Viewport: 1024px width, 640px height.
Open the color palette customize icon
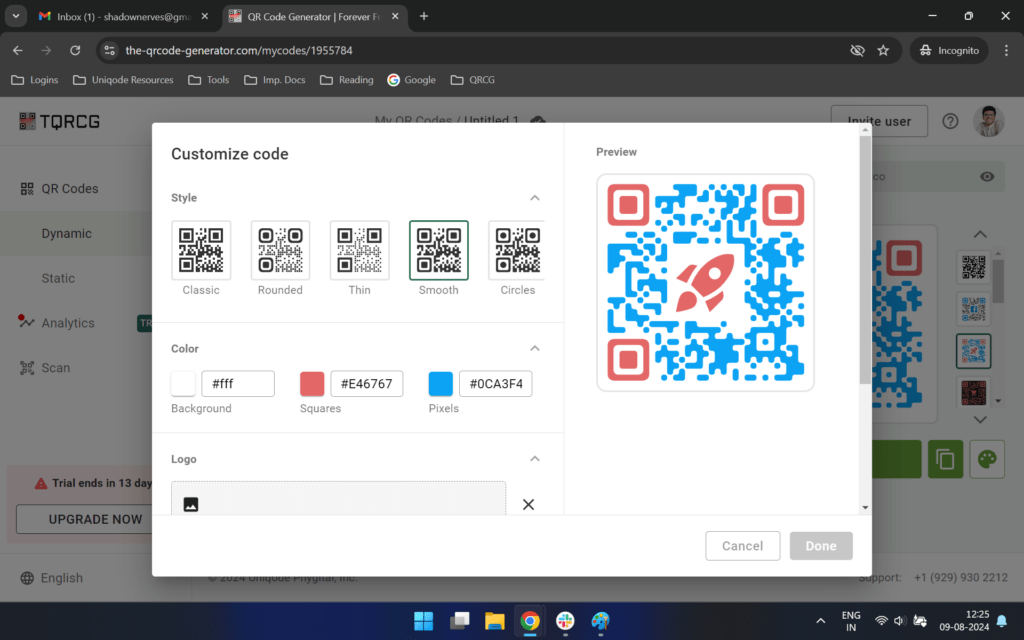tap(985, 459)
